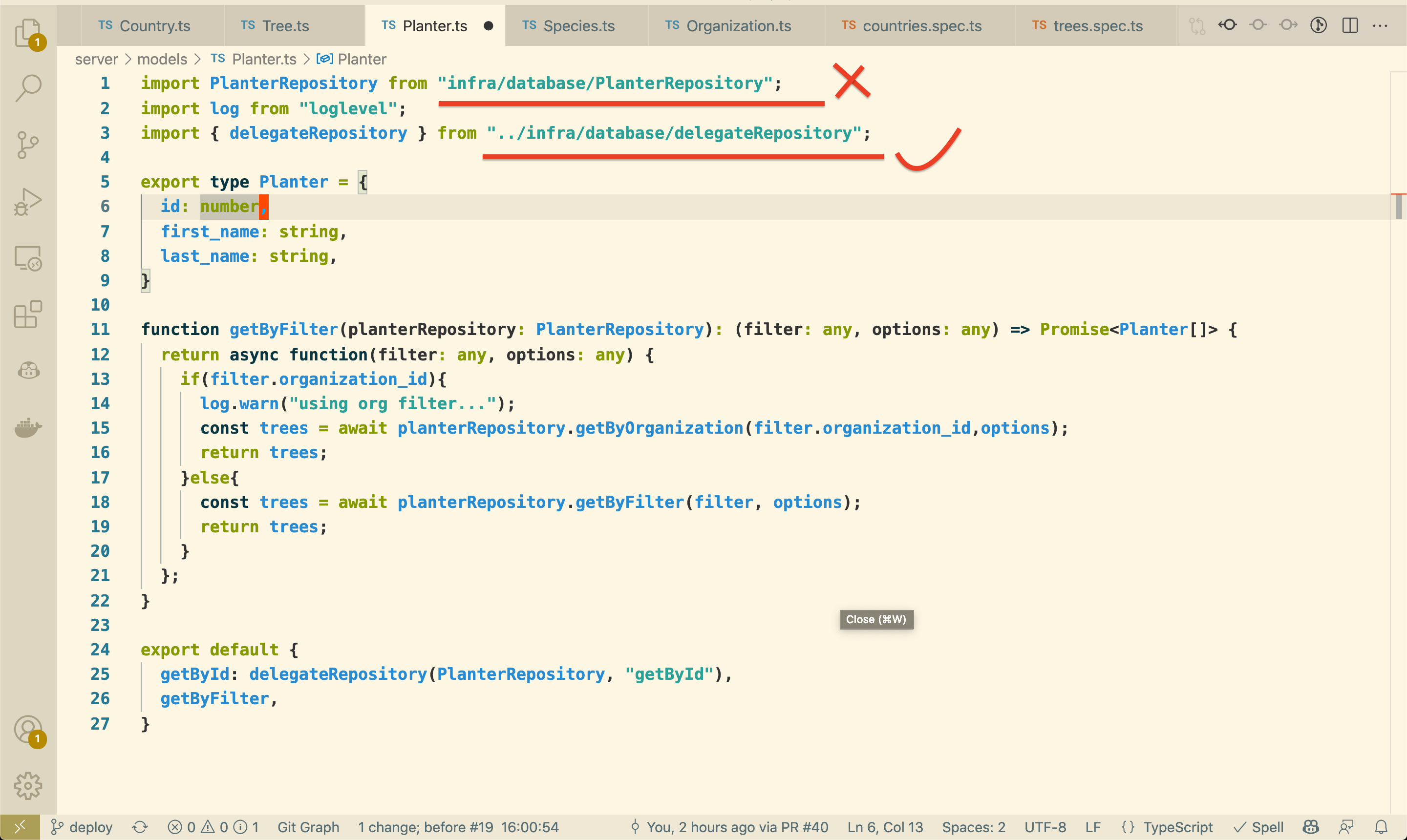This screenshot has height=840, width=1407.
Task: Click the synchronize changes icon
Action: click(140, 827)
